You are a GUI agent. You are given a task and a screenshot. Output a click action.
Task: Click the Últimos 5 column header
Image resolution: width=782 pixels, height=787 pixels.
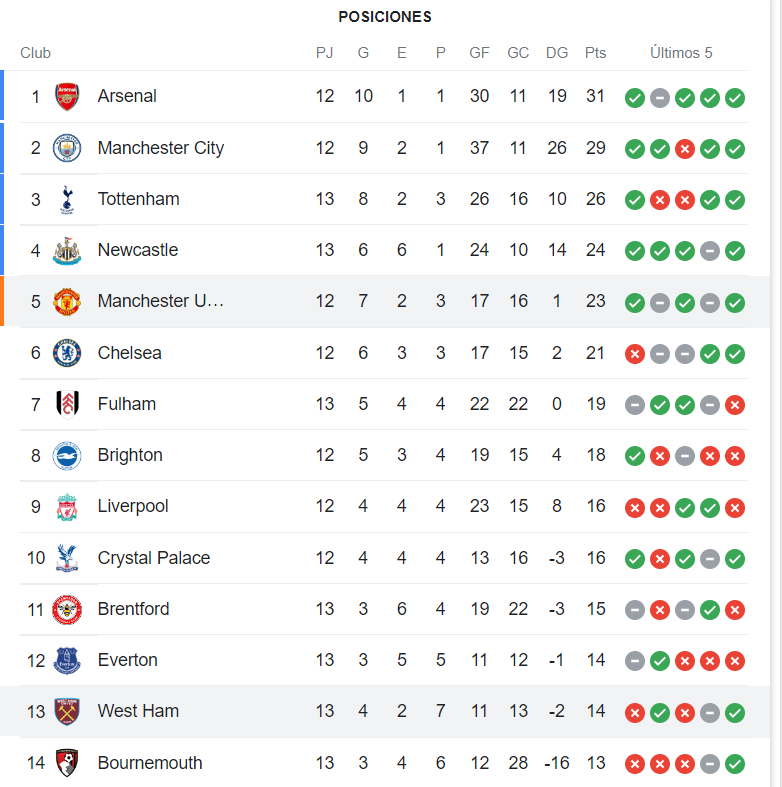pyautogui.click(x=681, y=53)
